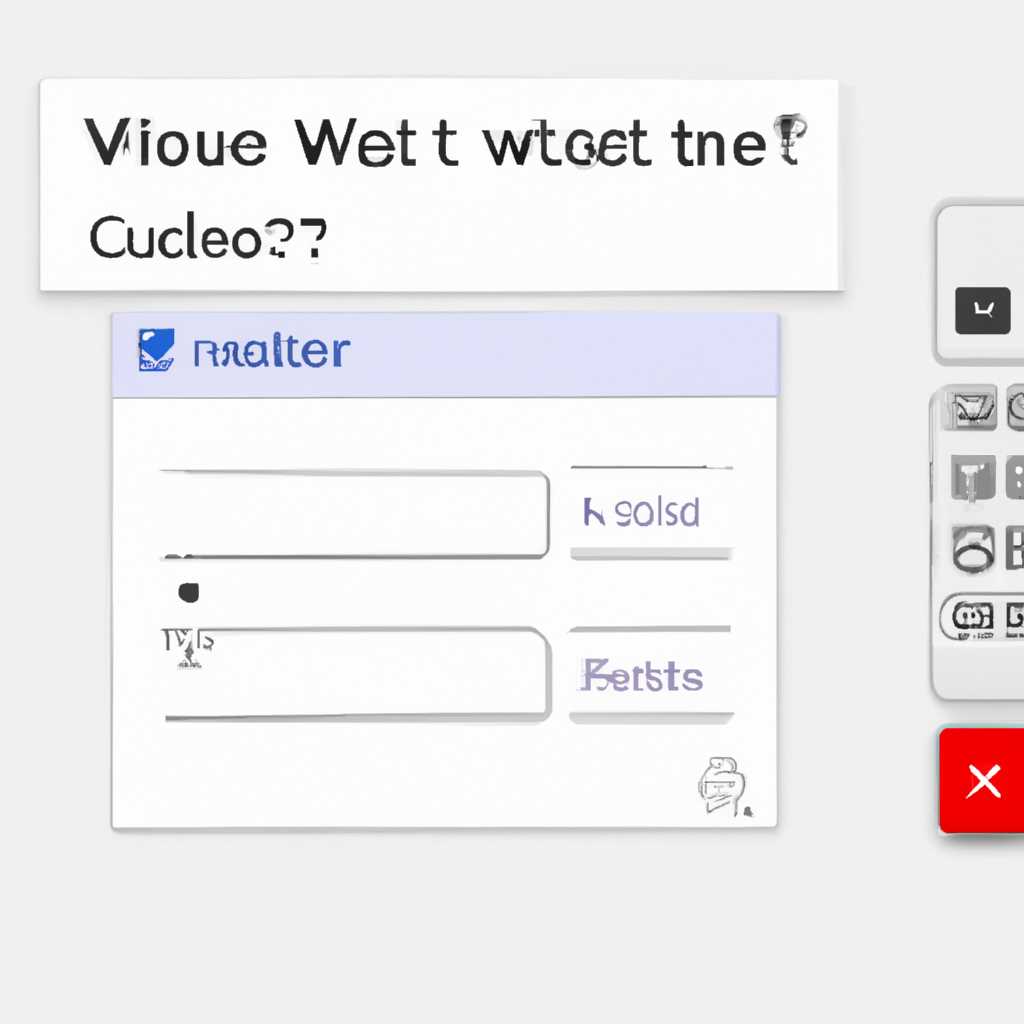Click the partially visible grid icon beside ring
This screenshot has width=1024, height=1024.
1015,548
